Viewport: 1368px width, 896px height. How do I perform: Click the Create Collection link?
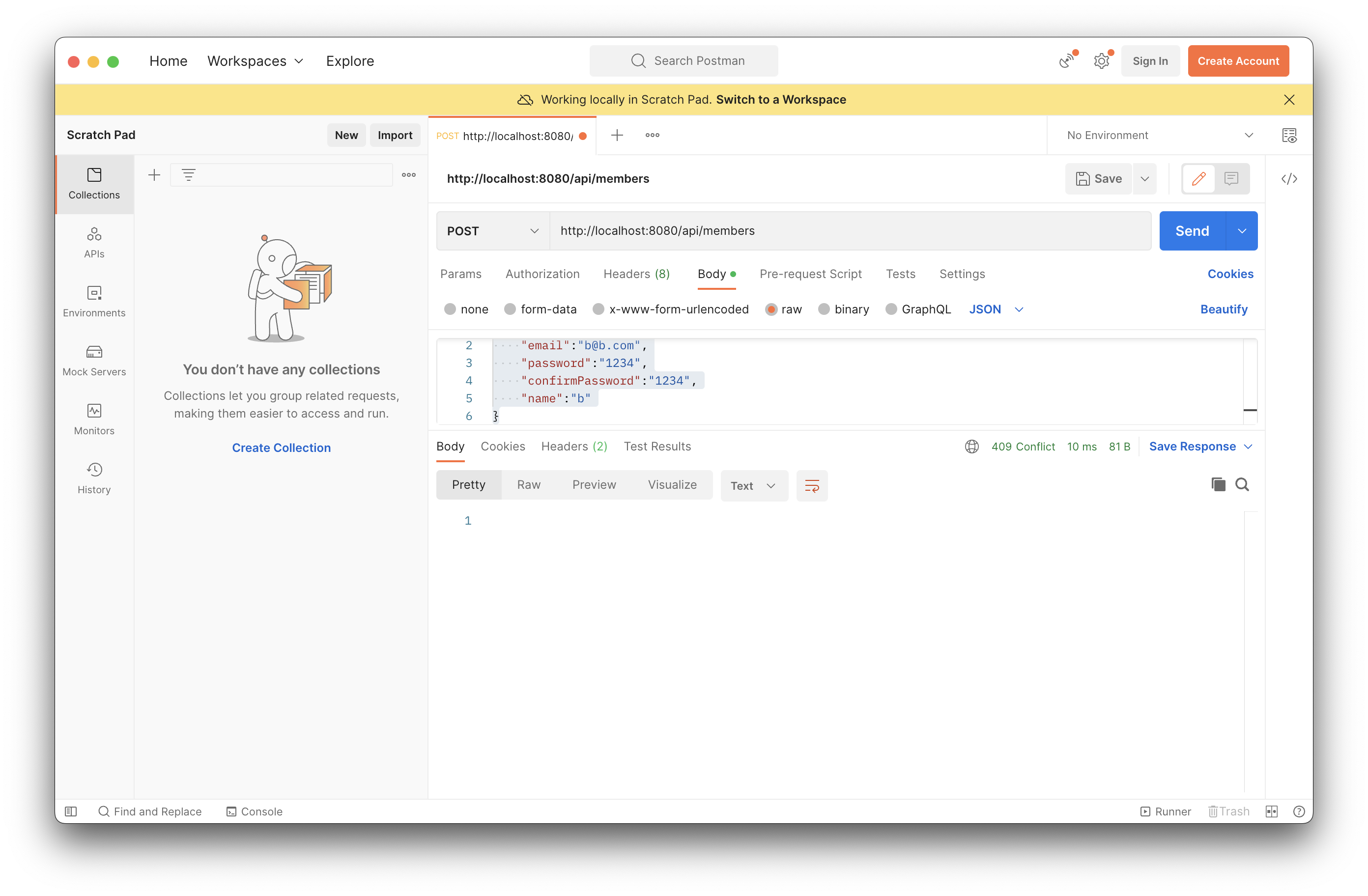pos(281,448)
